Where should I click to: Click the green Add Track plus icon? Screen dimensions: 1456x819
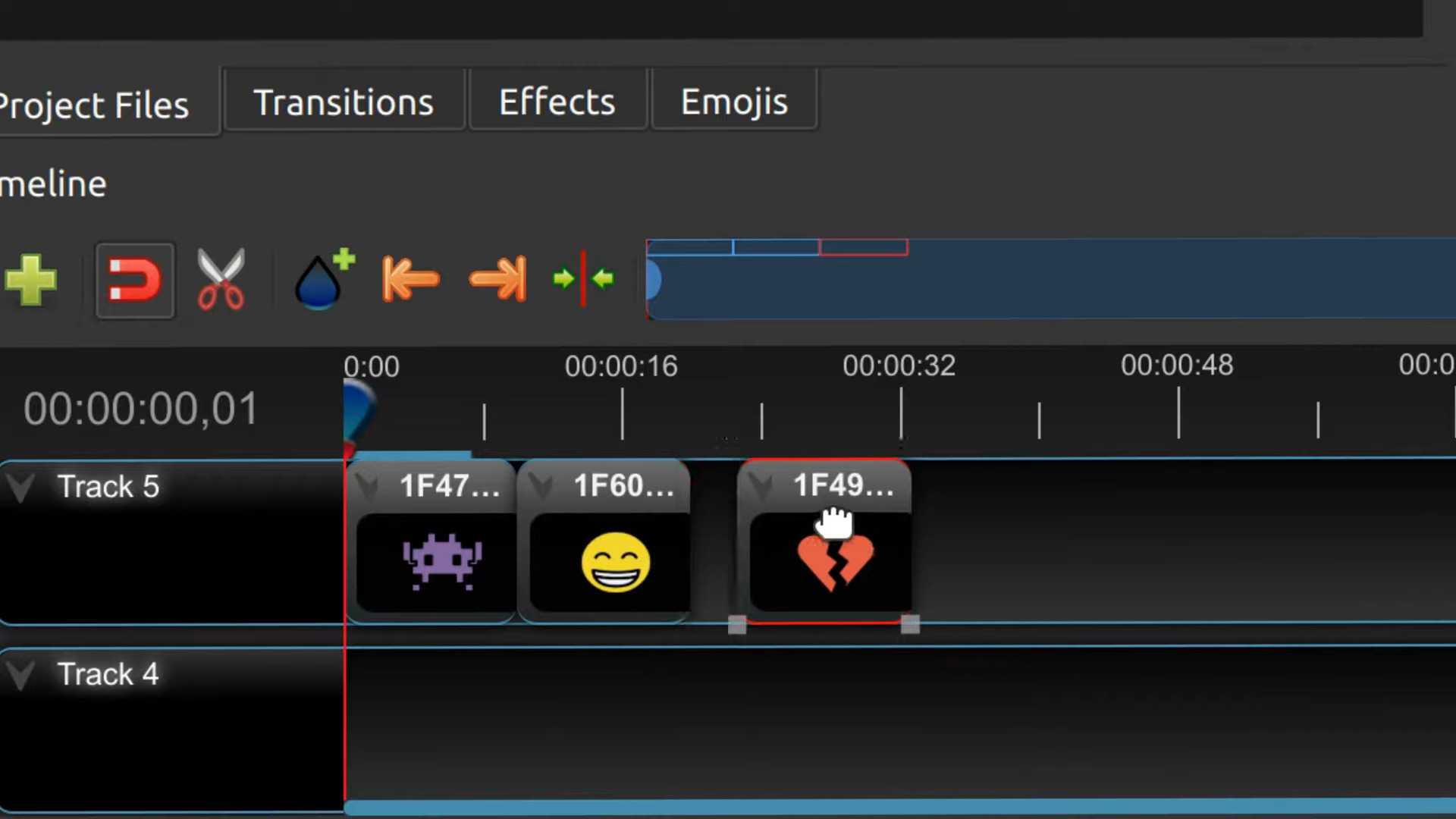tap(30, 280)
